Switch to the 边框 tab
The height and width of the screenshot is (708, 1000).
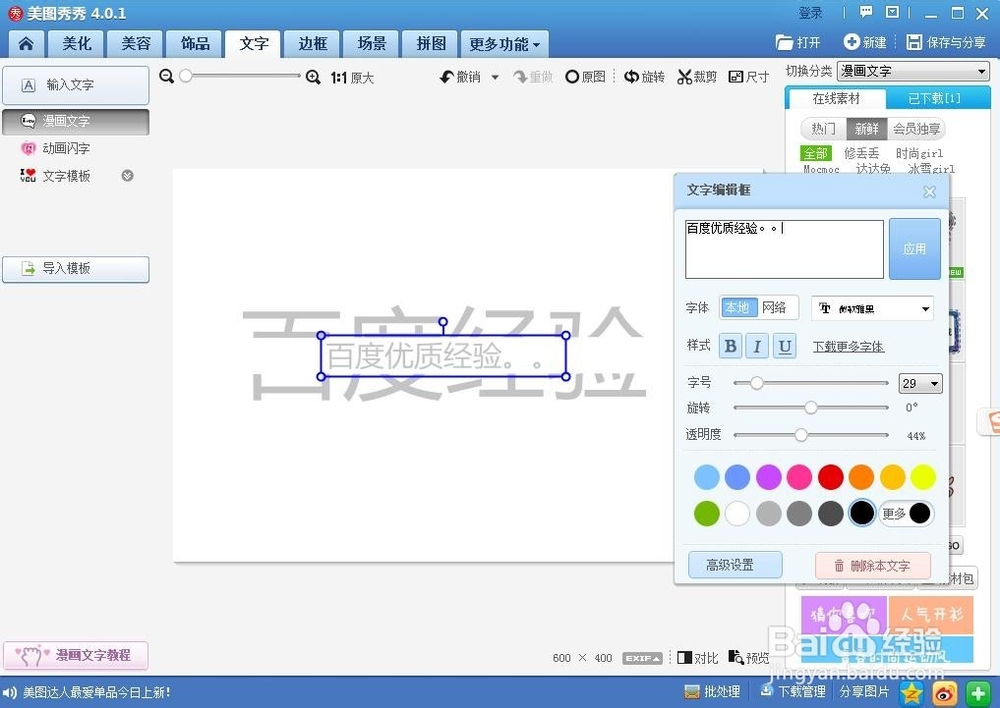(312, 43)
